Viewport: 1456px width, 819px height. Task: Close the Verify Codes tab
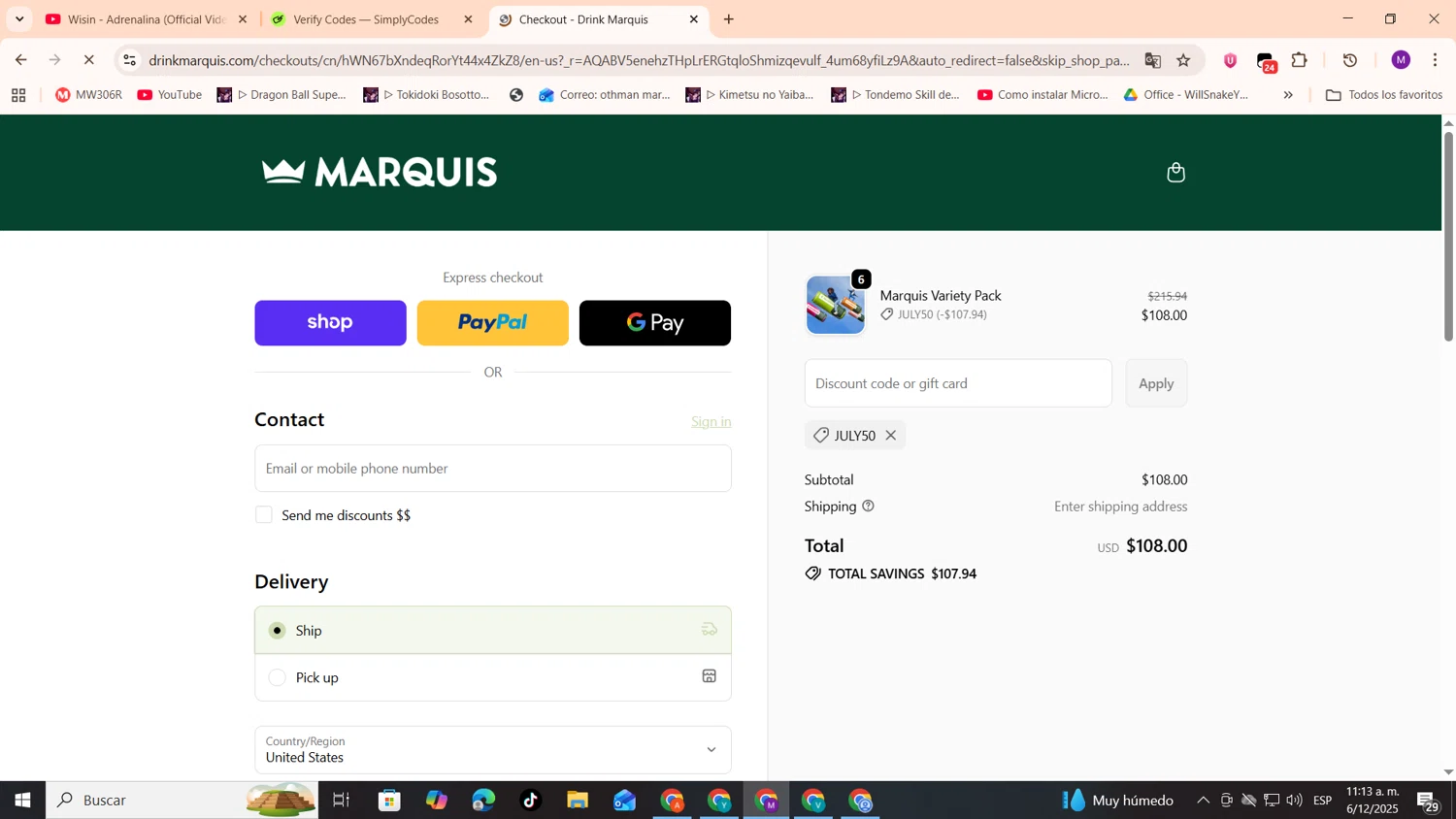(468, 19)
